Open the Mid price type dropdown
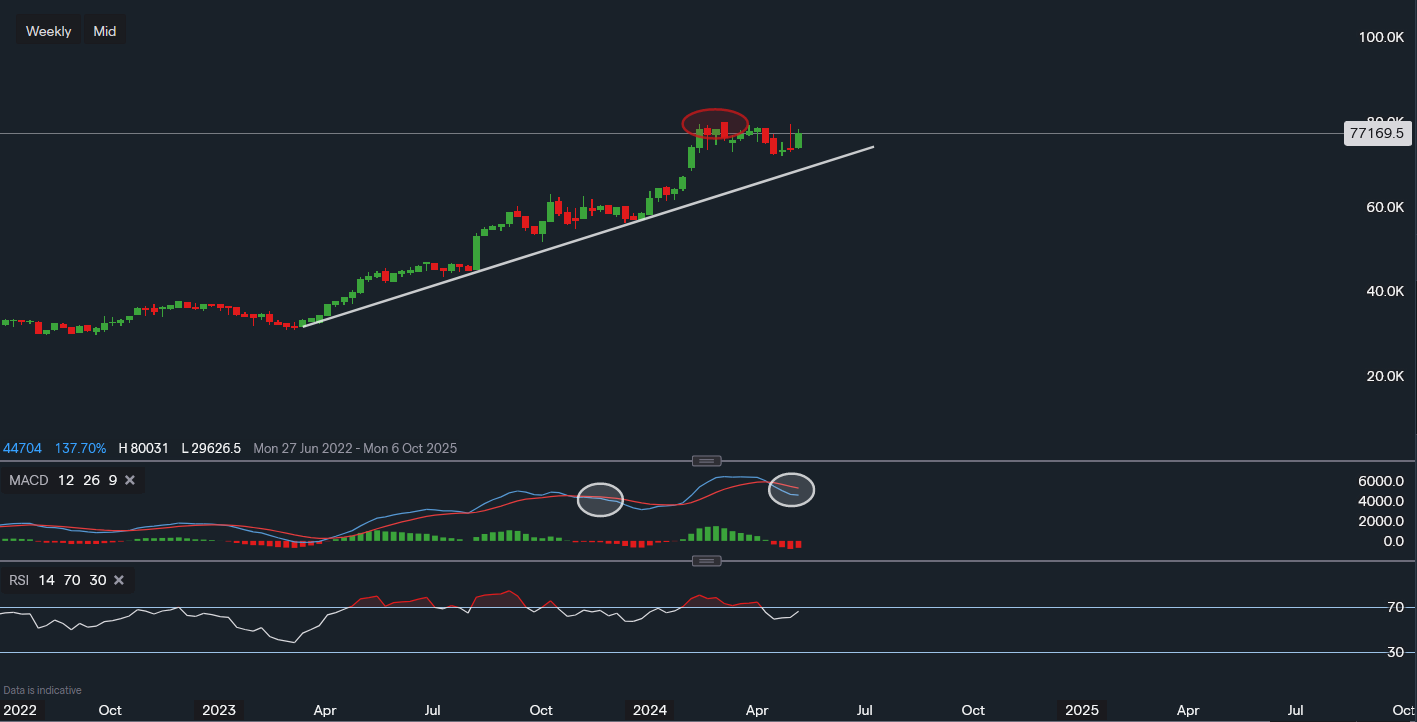The width and height of the screenshot is (1417, 722). click(x=105, y=31)
